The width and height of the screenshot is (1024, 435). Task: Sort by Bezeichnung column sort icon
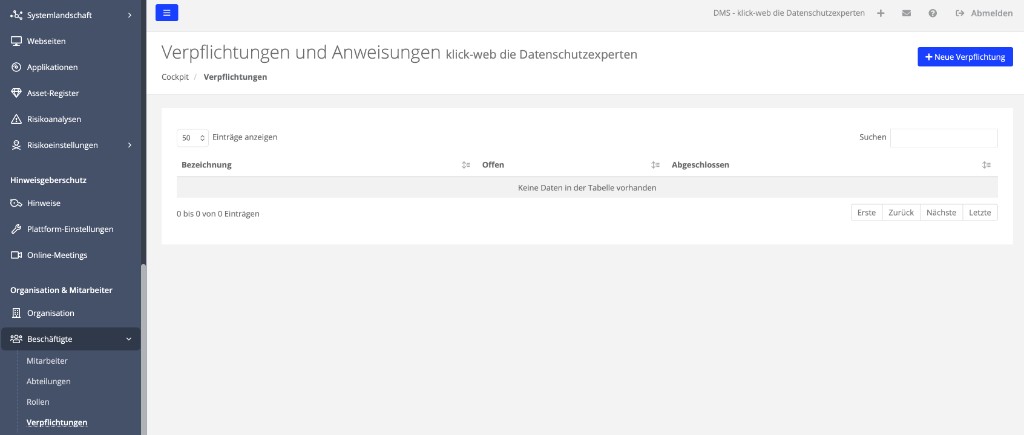pos(466,165)
